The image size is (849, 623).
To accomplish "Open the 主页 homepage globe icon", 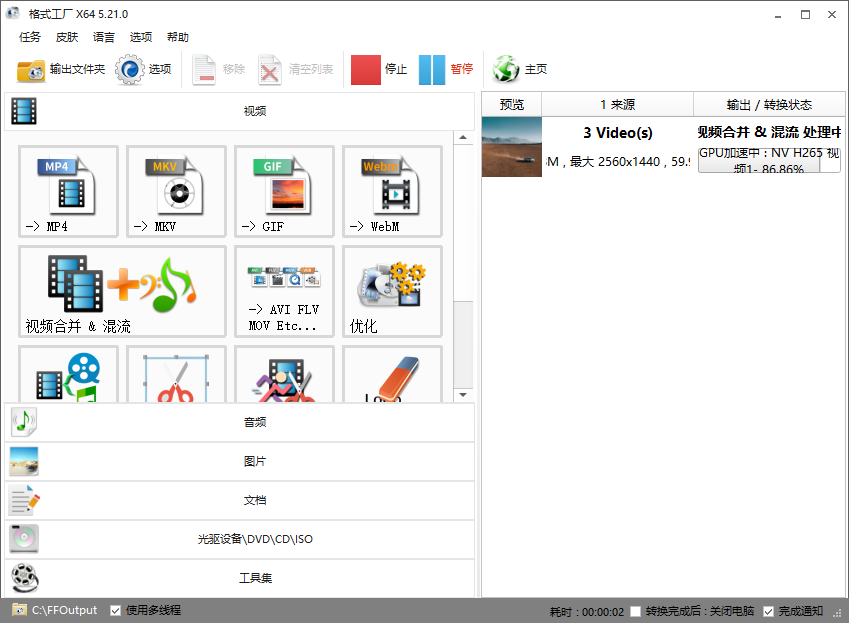I will [x=520, y=69].
